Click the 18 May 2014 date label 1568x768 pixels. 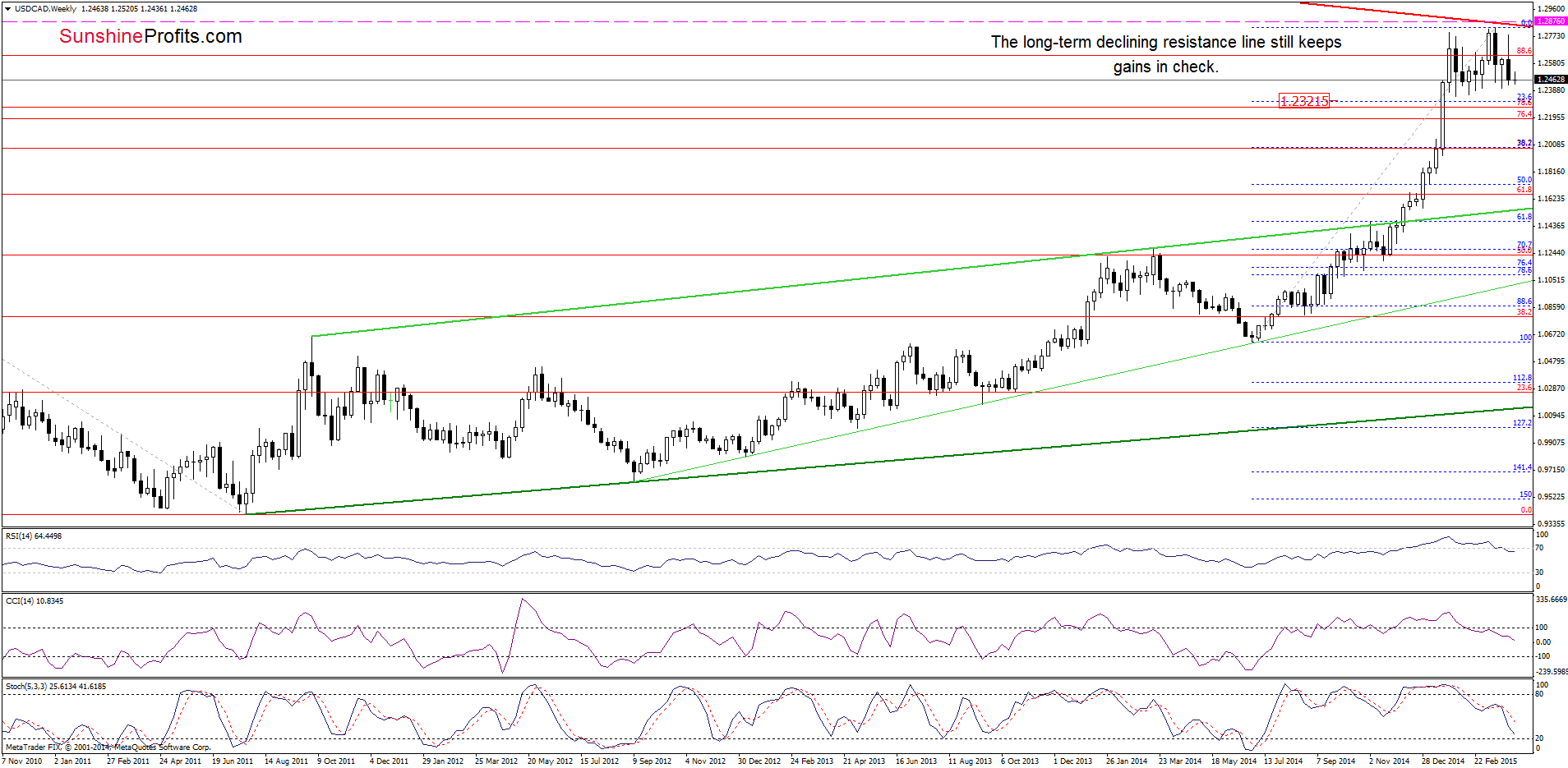[1234, 761]
